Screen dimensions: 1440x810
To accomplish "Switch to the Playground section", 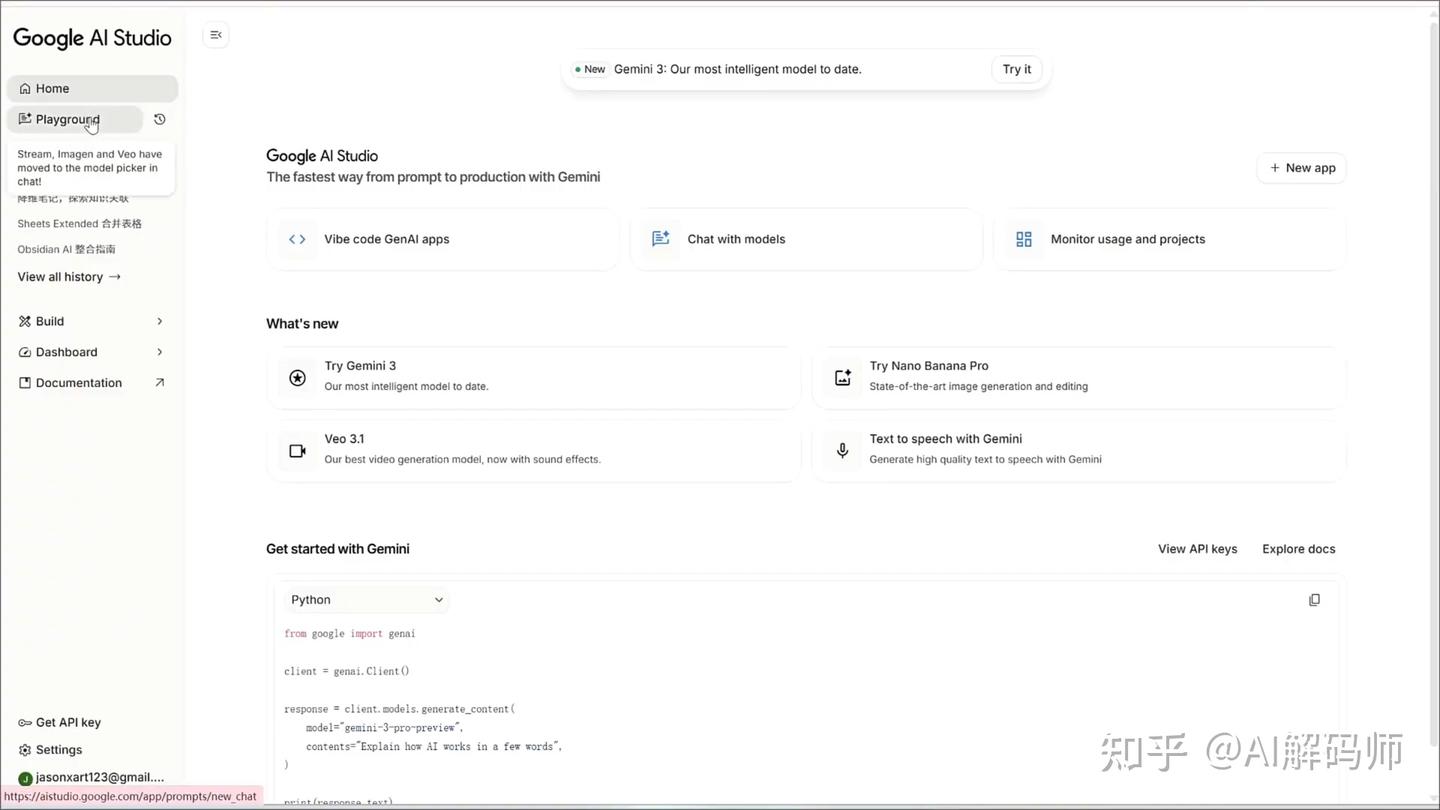I will (x=67, y=118).
